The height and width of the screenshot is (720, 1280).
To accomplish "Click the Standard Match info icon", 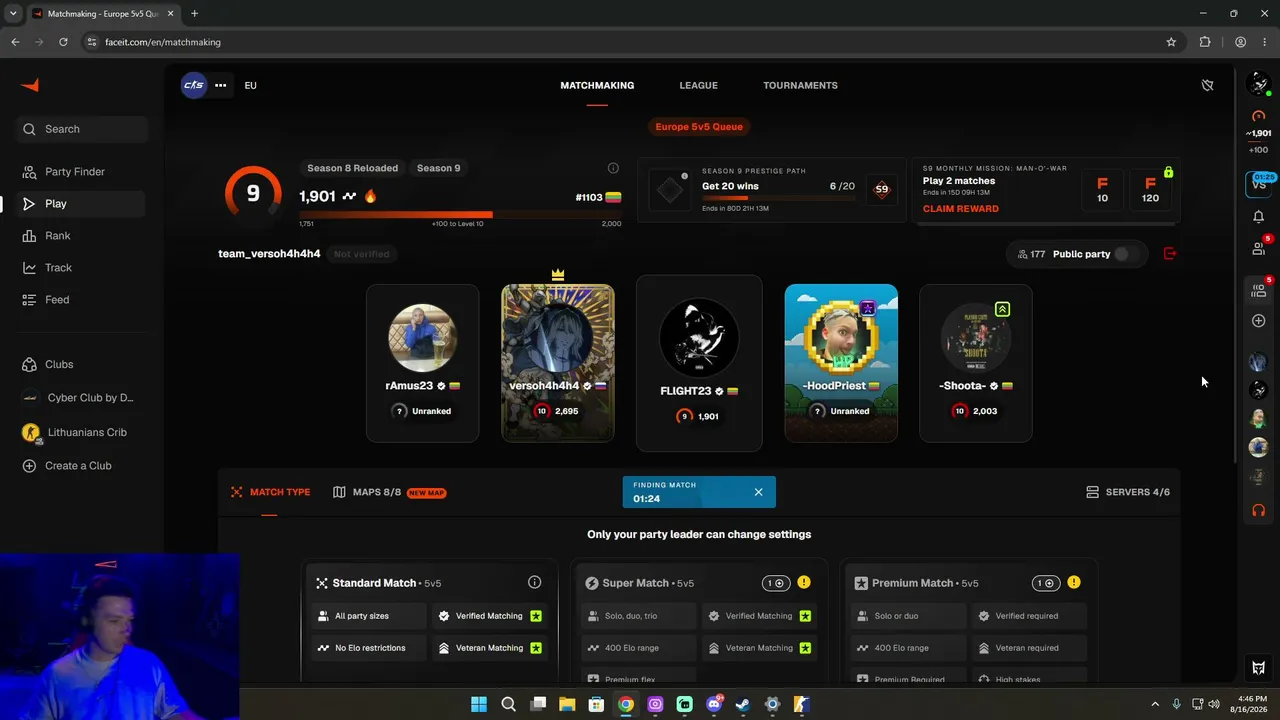I will [x=534, y=583].
